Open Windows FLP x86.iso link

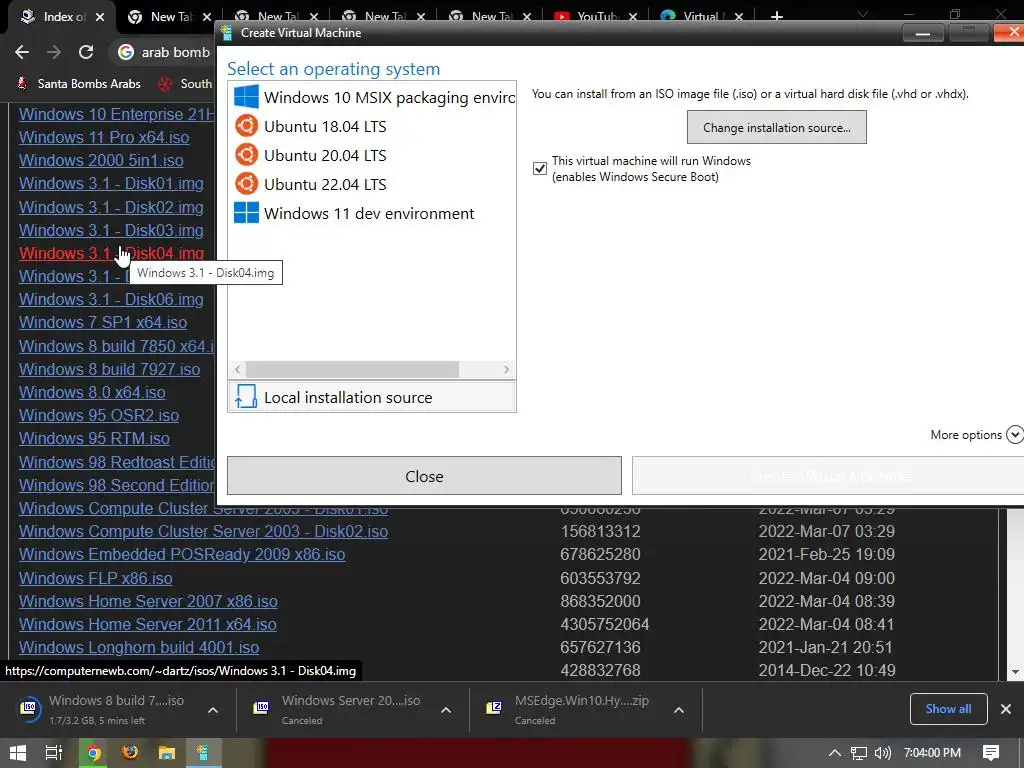coord(95,579)
